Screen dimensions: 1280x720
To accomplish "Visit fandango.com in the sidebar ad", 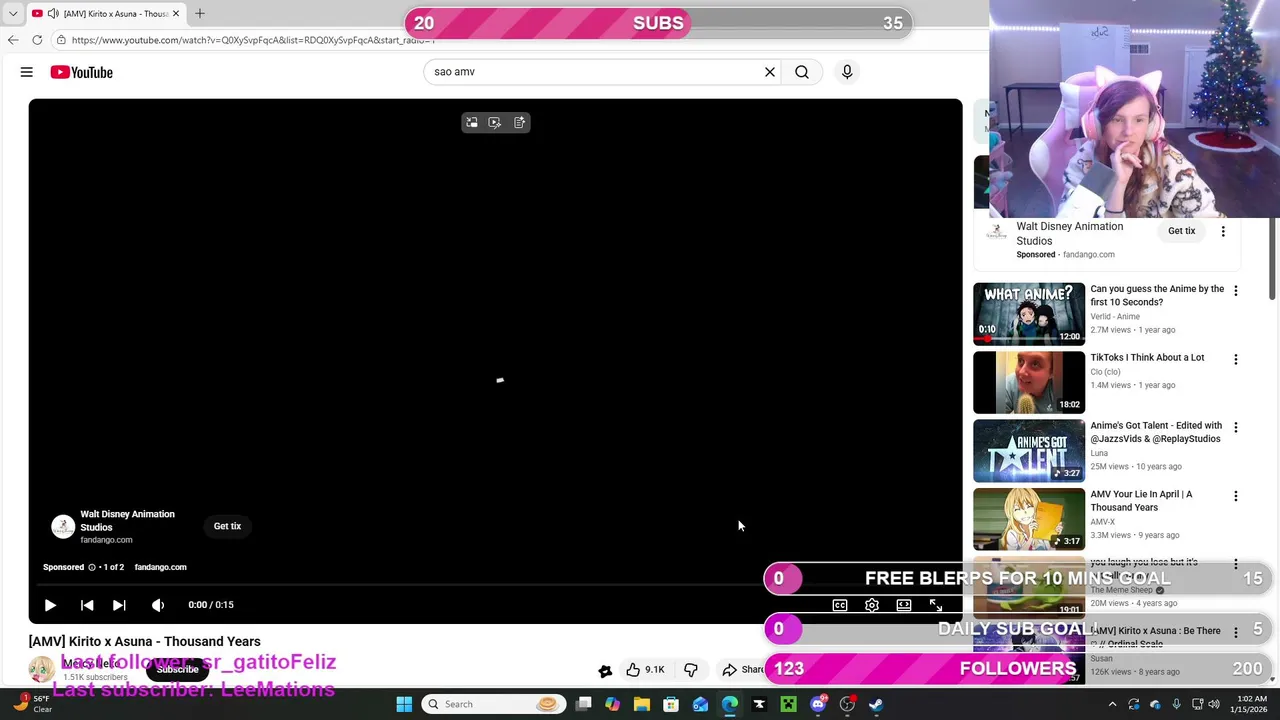I will [1088, 255].
